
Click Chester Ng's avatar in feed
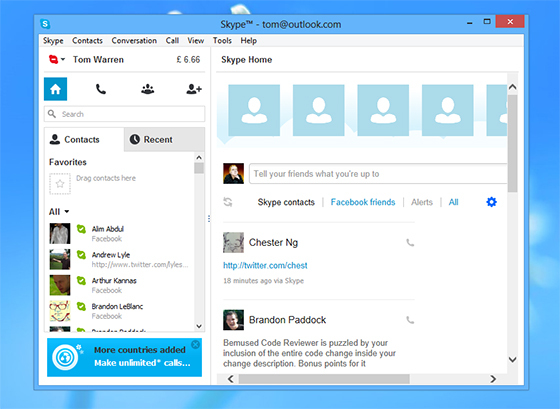click(234, 243)
